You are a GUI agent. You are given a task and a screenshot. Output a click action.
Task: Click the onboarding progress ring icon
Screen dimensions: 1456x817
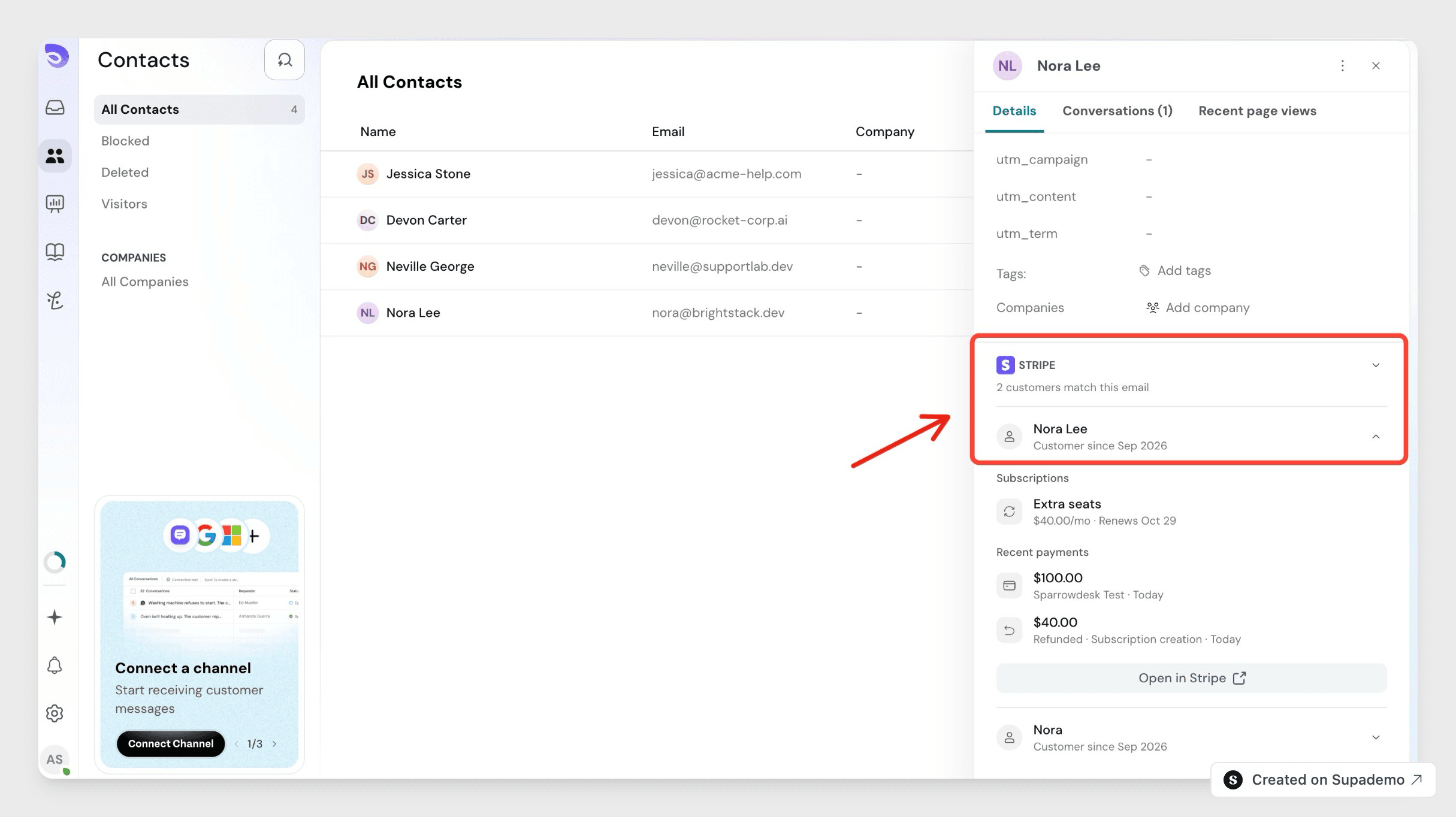pos(55,562)
